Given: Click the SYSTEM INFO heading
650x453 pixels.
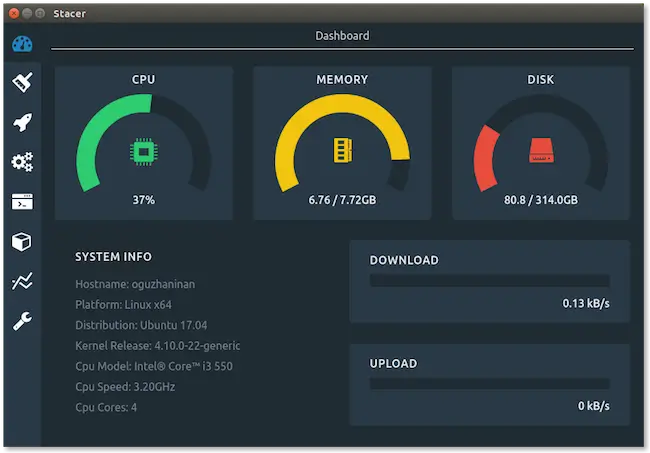Looking at the screenshot, I should pos(113,257).
